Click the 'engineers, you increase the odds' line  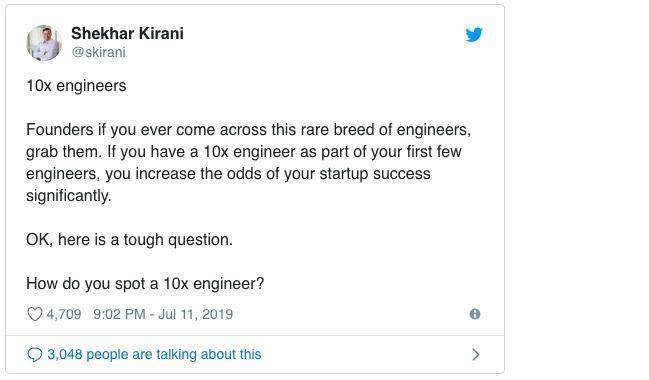click(x=228, y=174)
